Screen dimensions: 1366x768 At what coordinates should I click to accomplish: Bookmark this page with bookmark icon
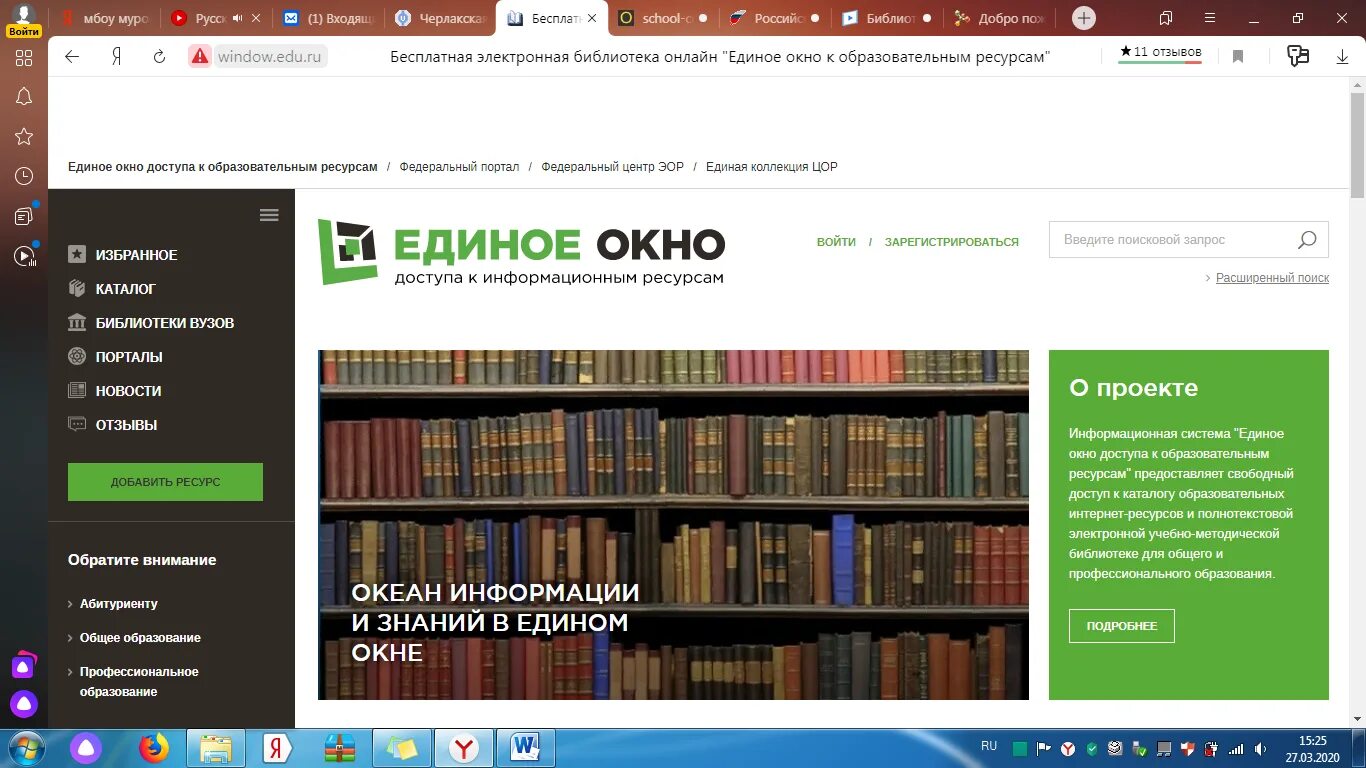pos(1238,57)
